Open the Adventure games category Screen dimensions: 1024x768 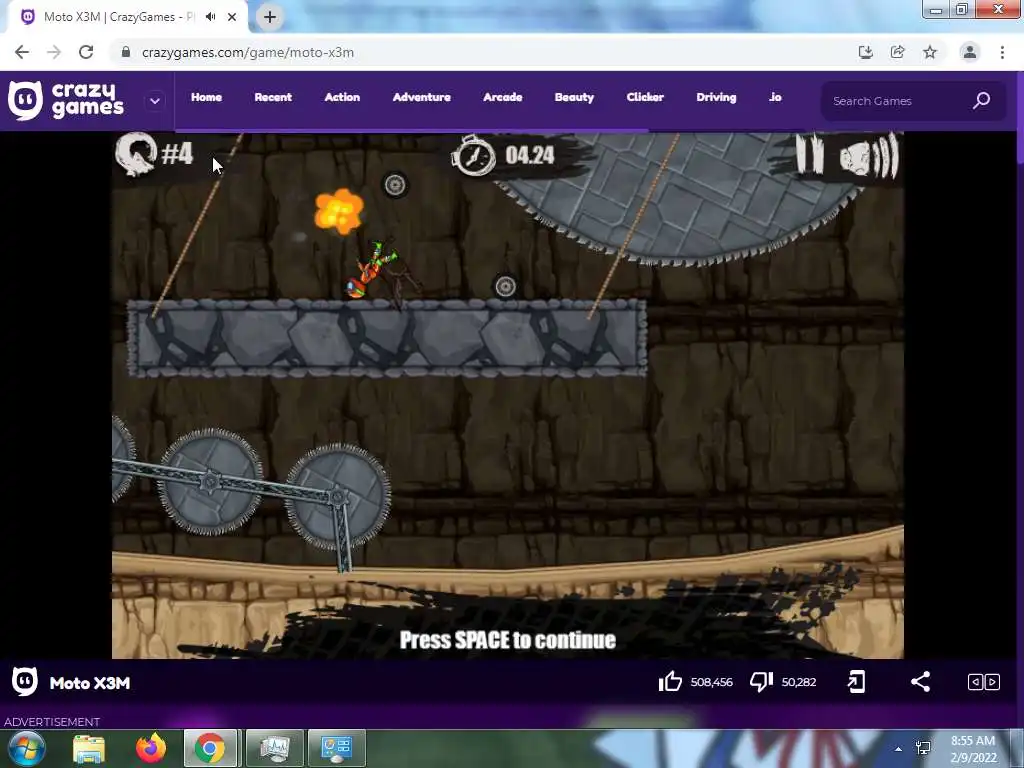click(422, 97)
